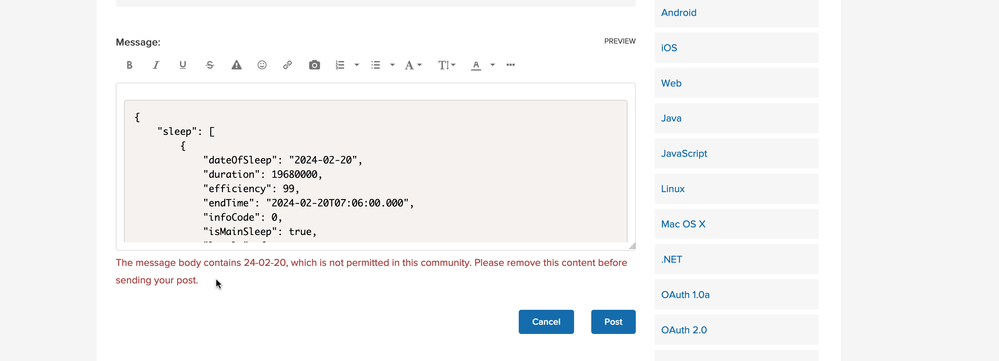This screenshot has height=361, width=999.
Task: Insert a numbered list
Action: point(340,65)
